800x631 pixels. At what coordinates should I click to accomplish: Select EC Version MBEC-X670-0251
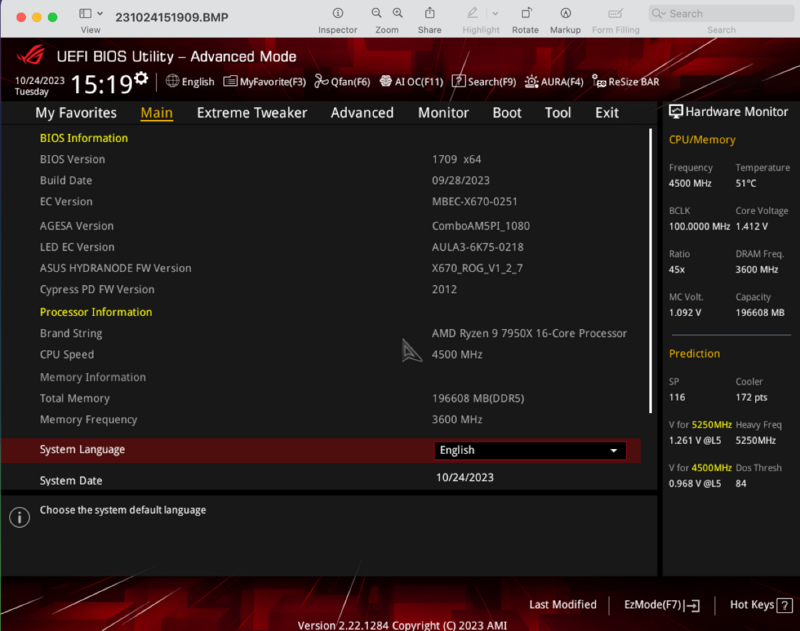coord(474,201)
